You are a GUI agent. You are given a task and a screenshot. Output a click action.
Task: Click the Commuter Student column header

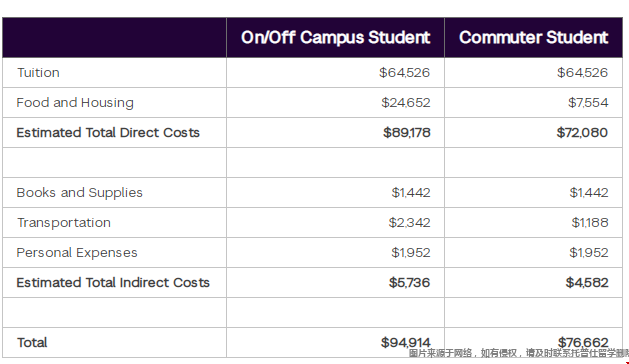pyautogui.click(x=534, y=37)
